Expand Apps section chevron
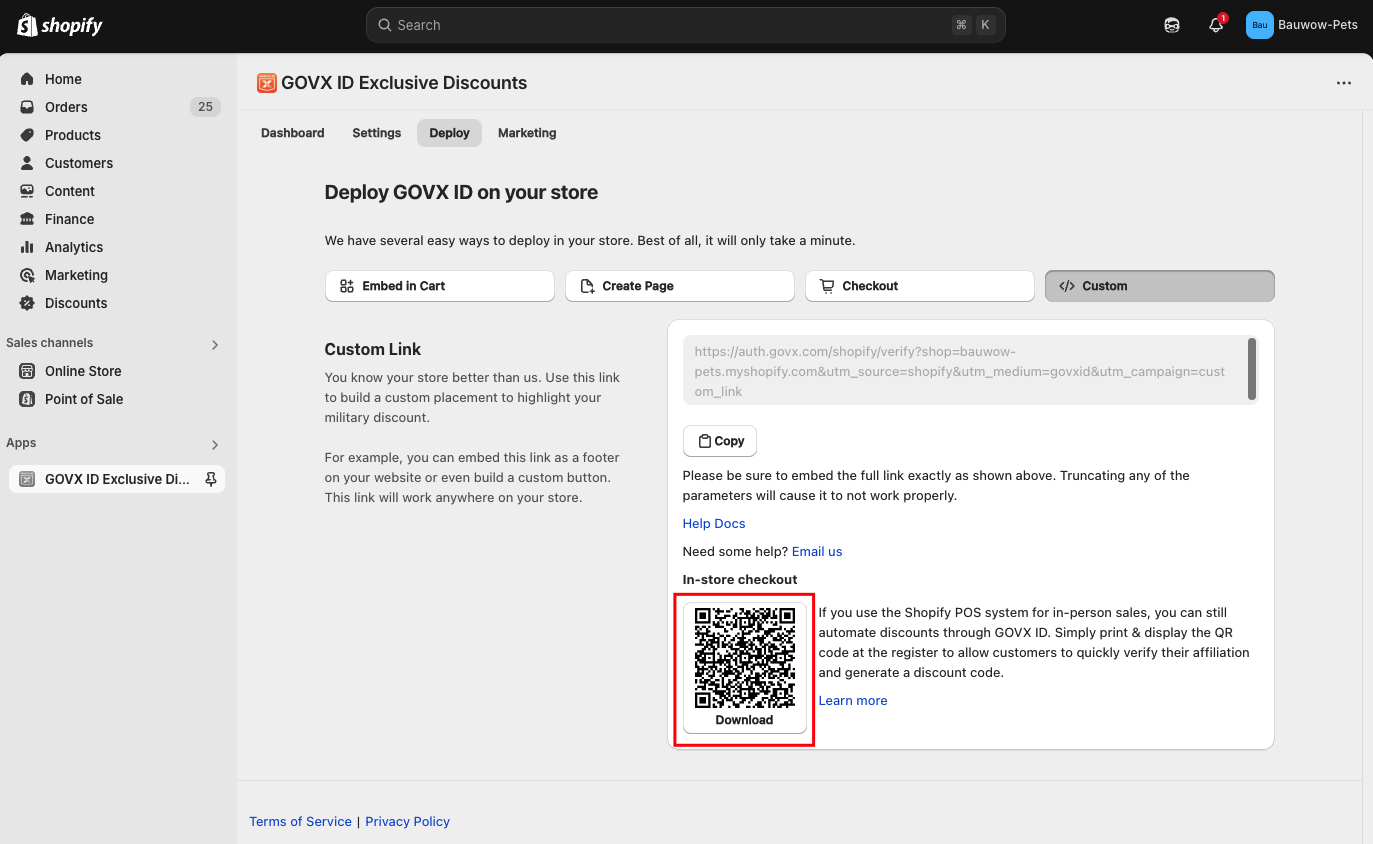 (215, 445)
